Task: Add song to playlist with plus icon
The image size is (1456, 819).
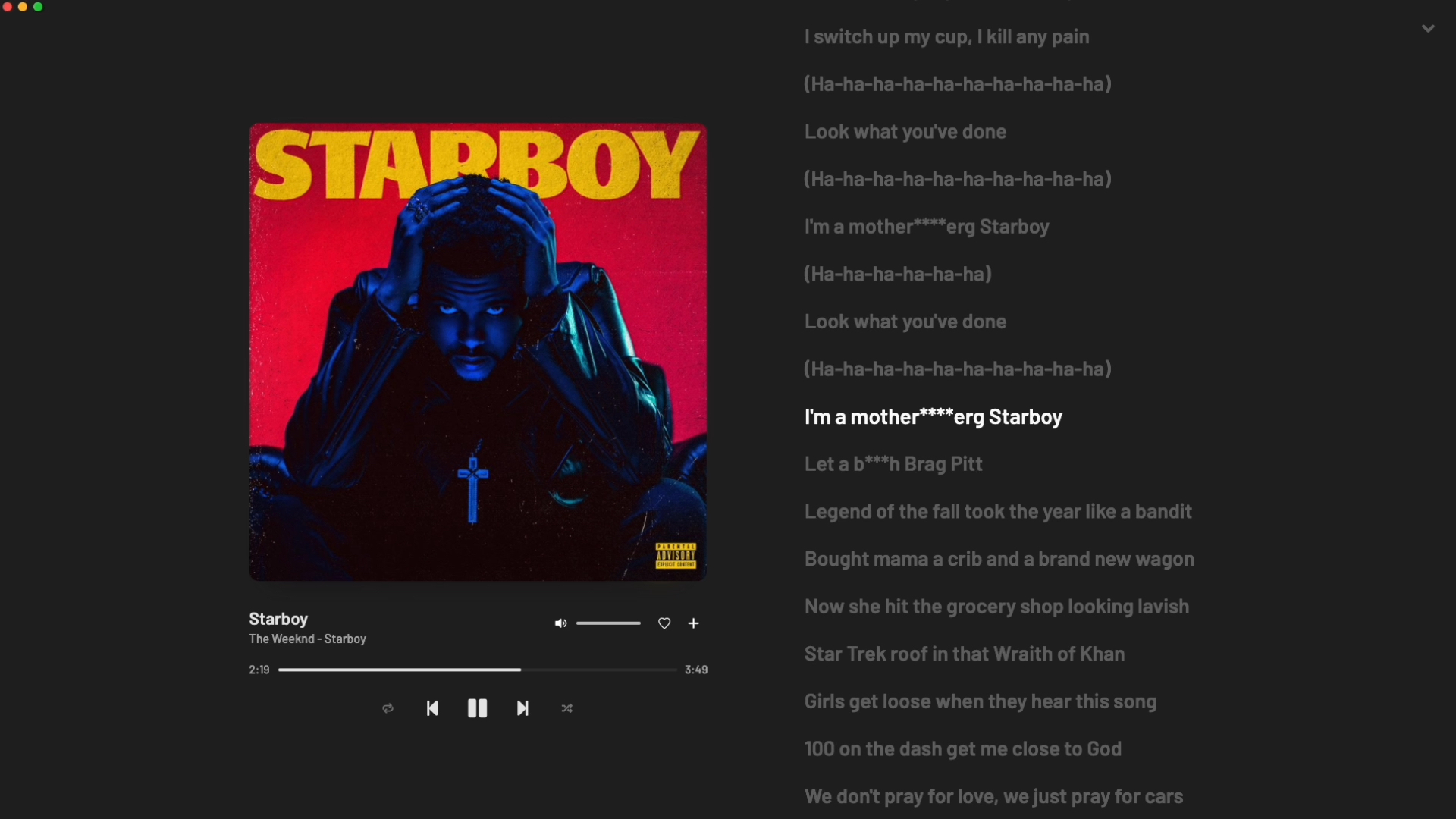Action: click(x=693, y=623)
